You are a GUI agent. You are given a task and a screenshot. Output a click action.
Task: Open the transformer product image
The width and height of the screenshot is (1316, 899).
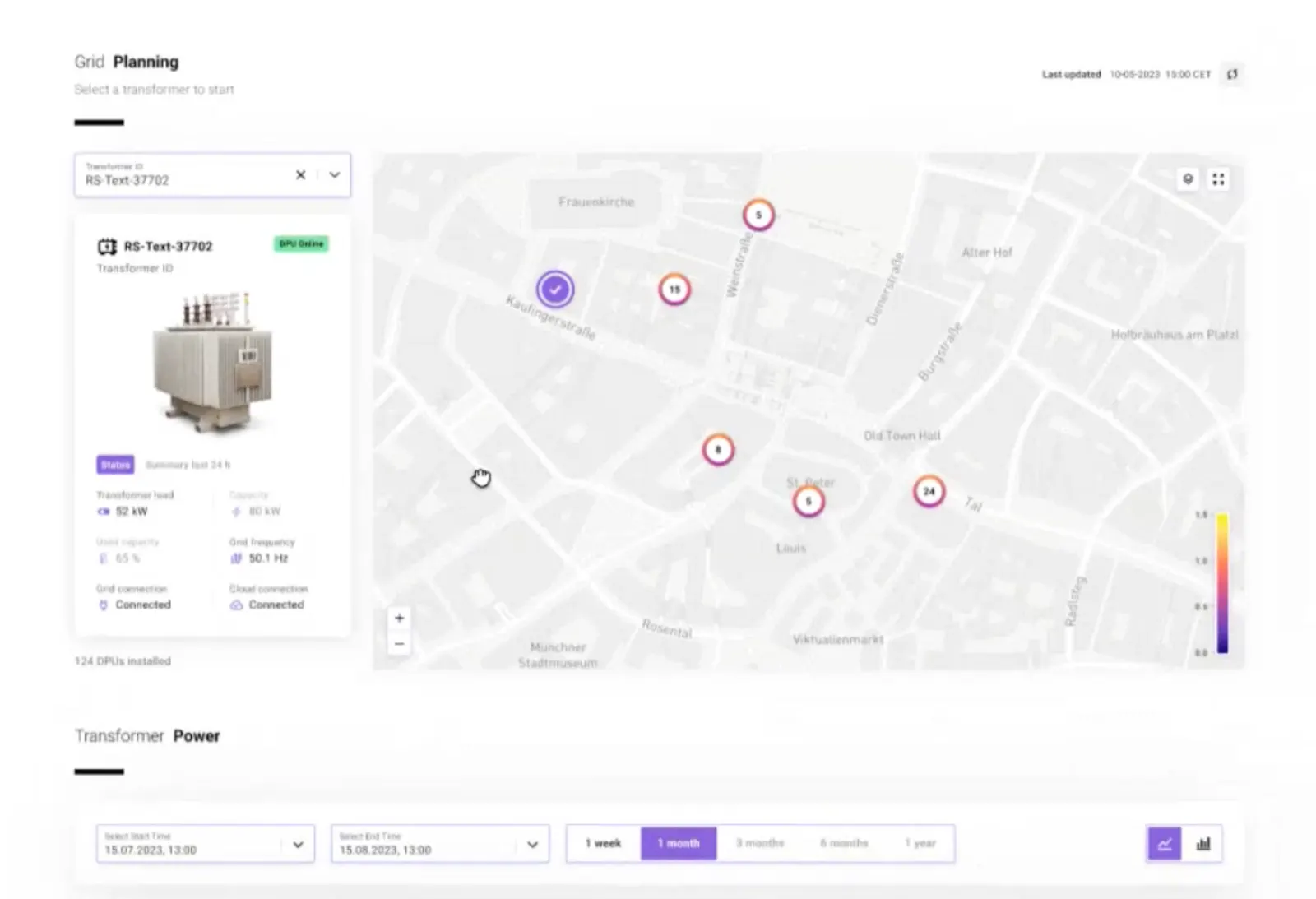pyautogui.click(x=212, y=363)
